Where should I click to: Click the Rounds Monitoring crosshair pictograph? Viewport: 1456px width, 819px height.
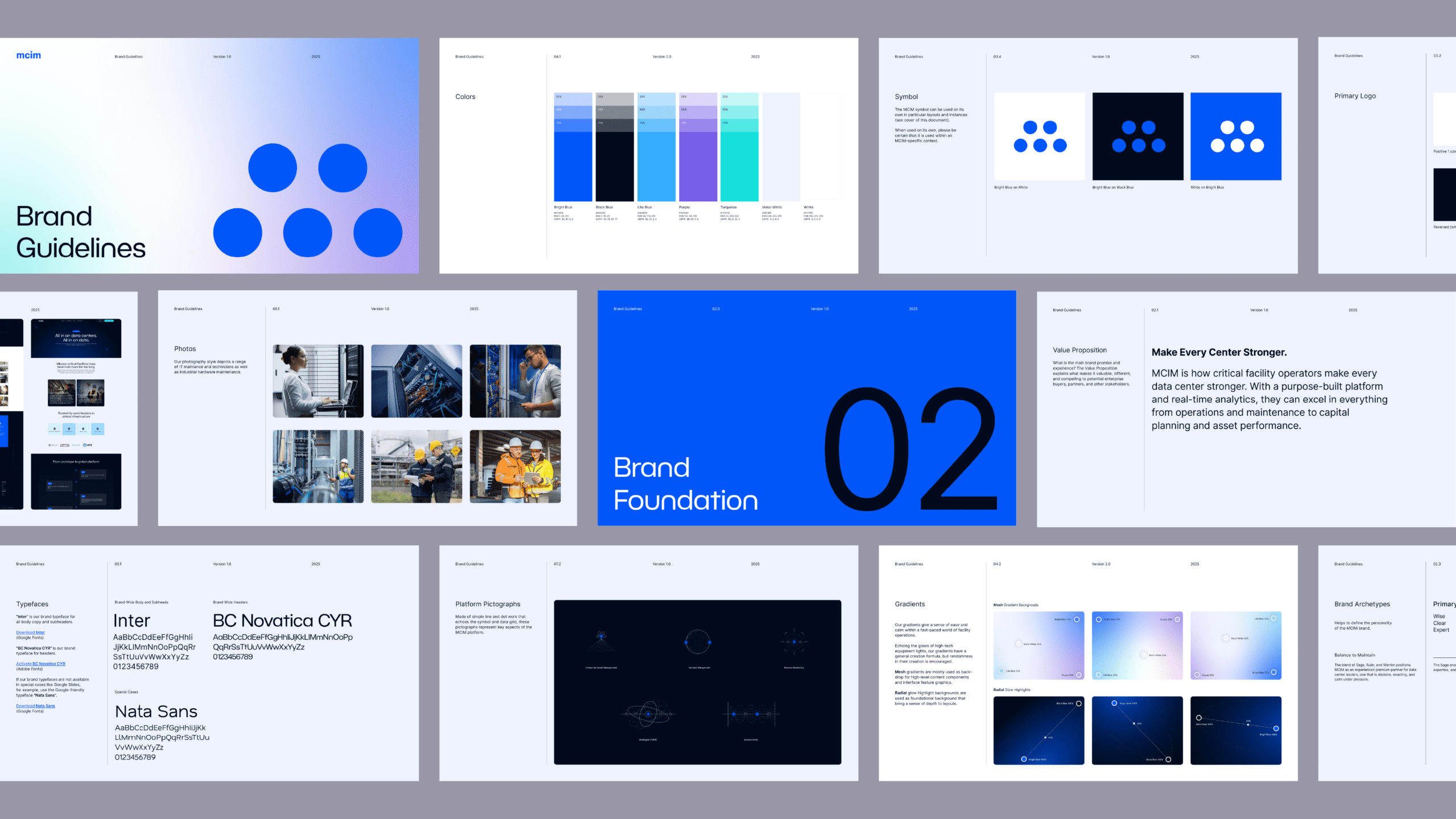[x=794, y=642]
